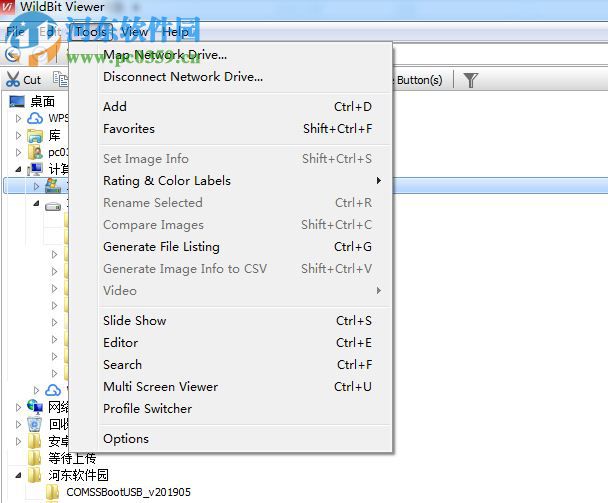Collapse the computer tree node
Screen dimensions: 608x503
(x=18, y=169)
